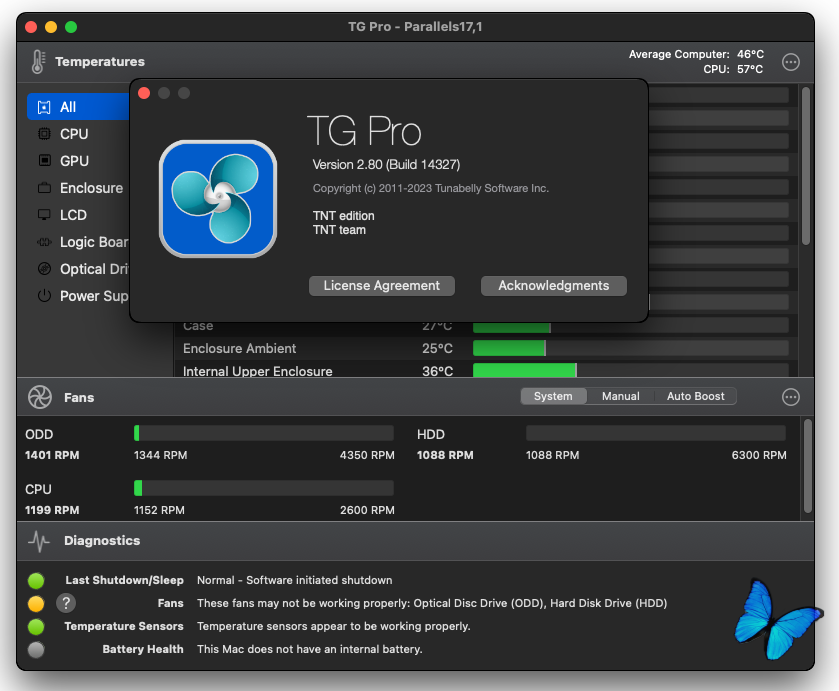The width and height of the screenshot is (839, 691).
Task: Switch fan mode to Manual
Action: (x=621, y=396)
